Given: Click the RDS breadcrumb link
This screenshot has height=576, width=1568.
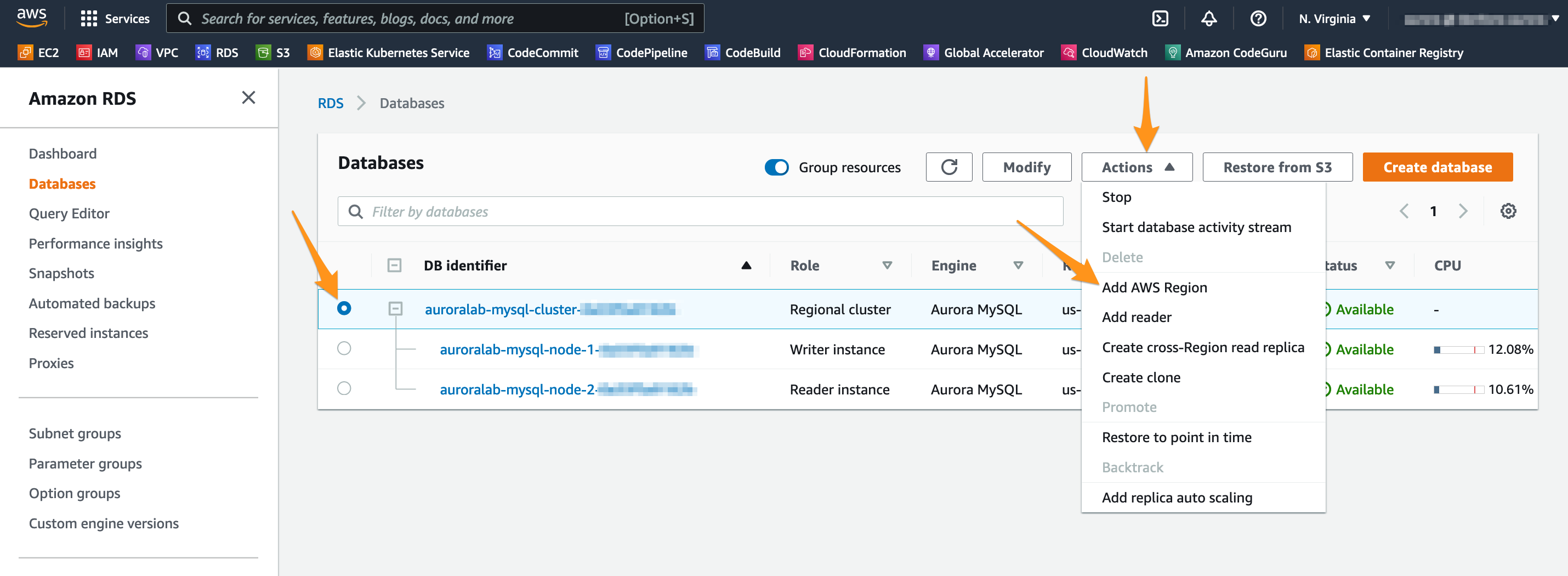Looking at the screenshot, I should point(331,103).
